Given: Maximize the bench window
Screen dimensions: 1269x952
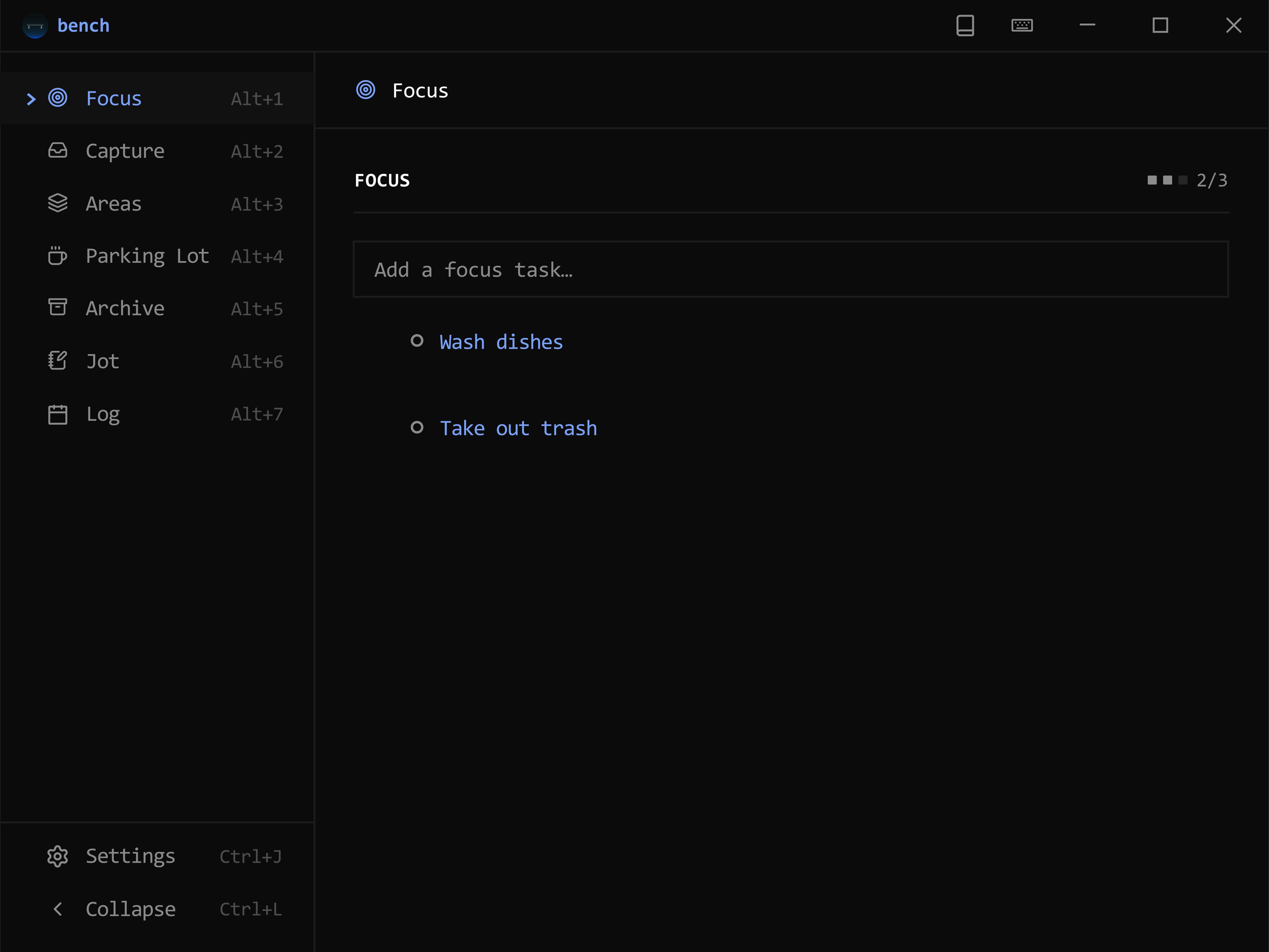Looking at the screenshot, I should coord(1160,25).
